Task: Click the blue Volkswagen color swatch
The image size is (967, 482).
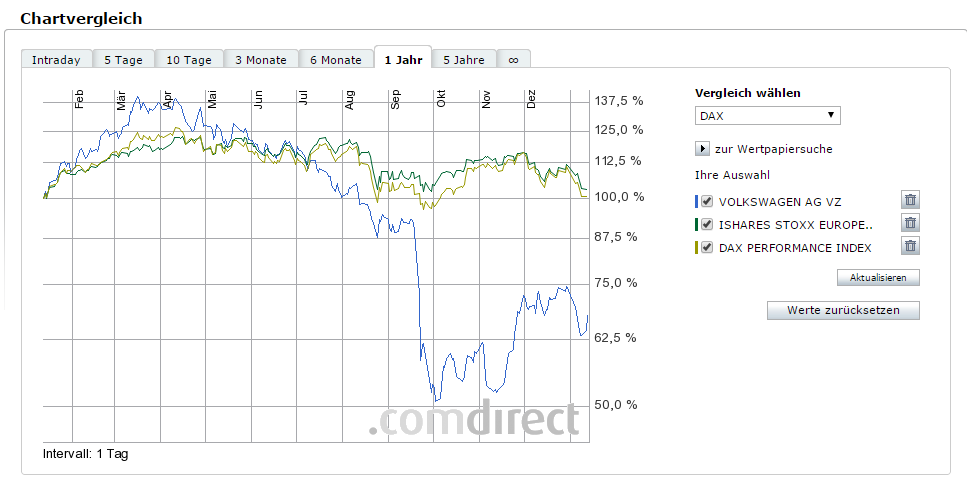Action: (696, 201)
